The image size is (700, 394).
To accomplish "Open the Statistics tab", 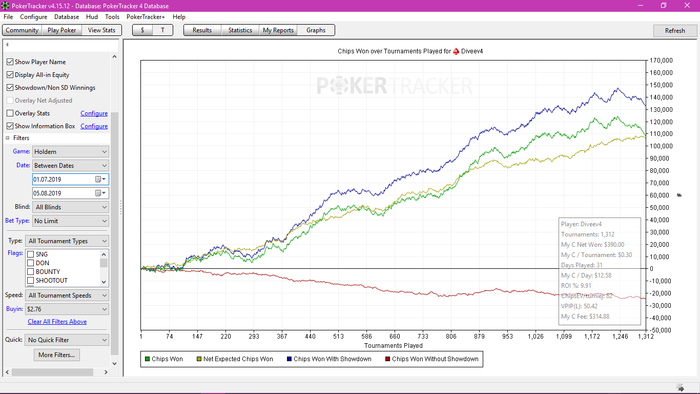I will tap(240, 30).
